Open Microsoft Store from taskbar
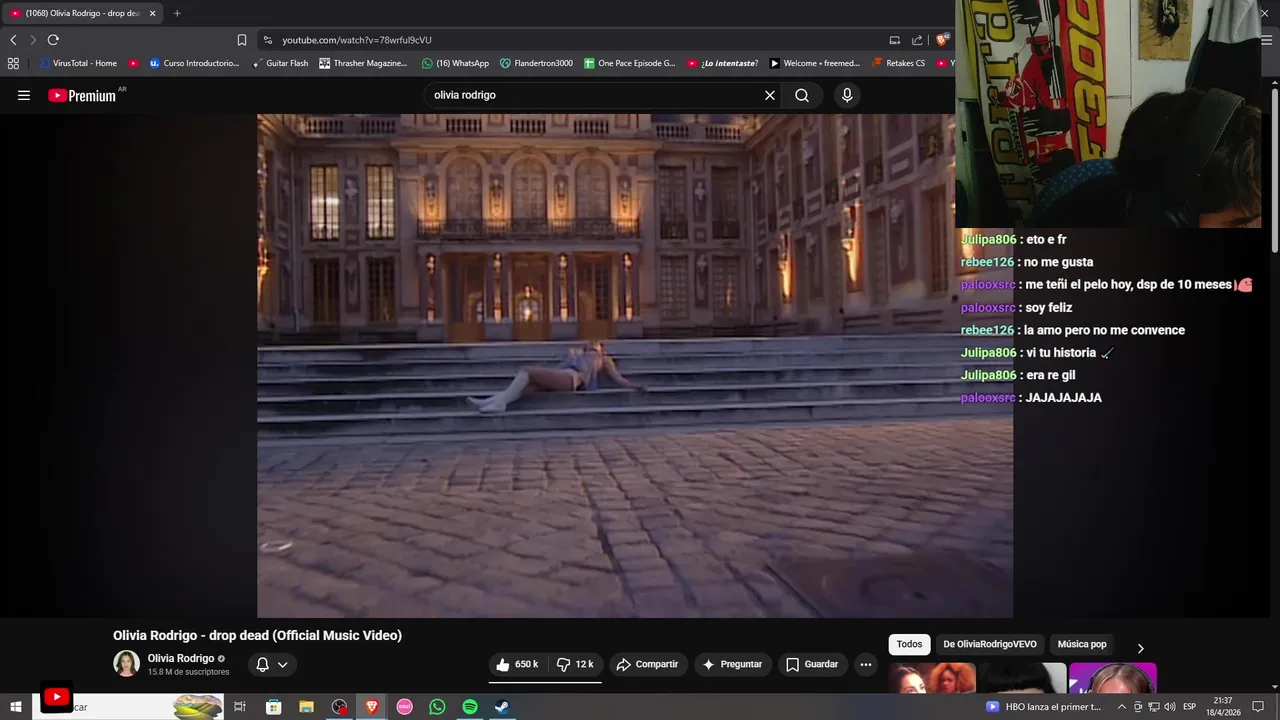 273,707
